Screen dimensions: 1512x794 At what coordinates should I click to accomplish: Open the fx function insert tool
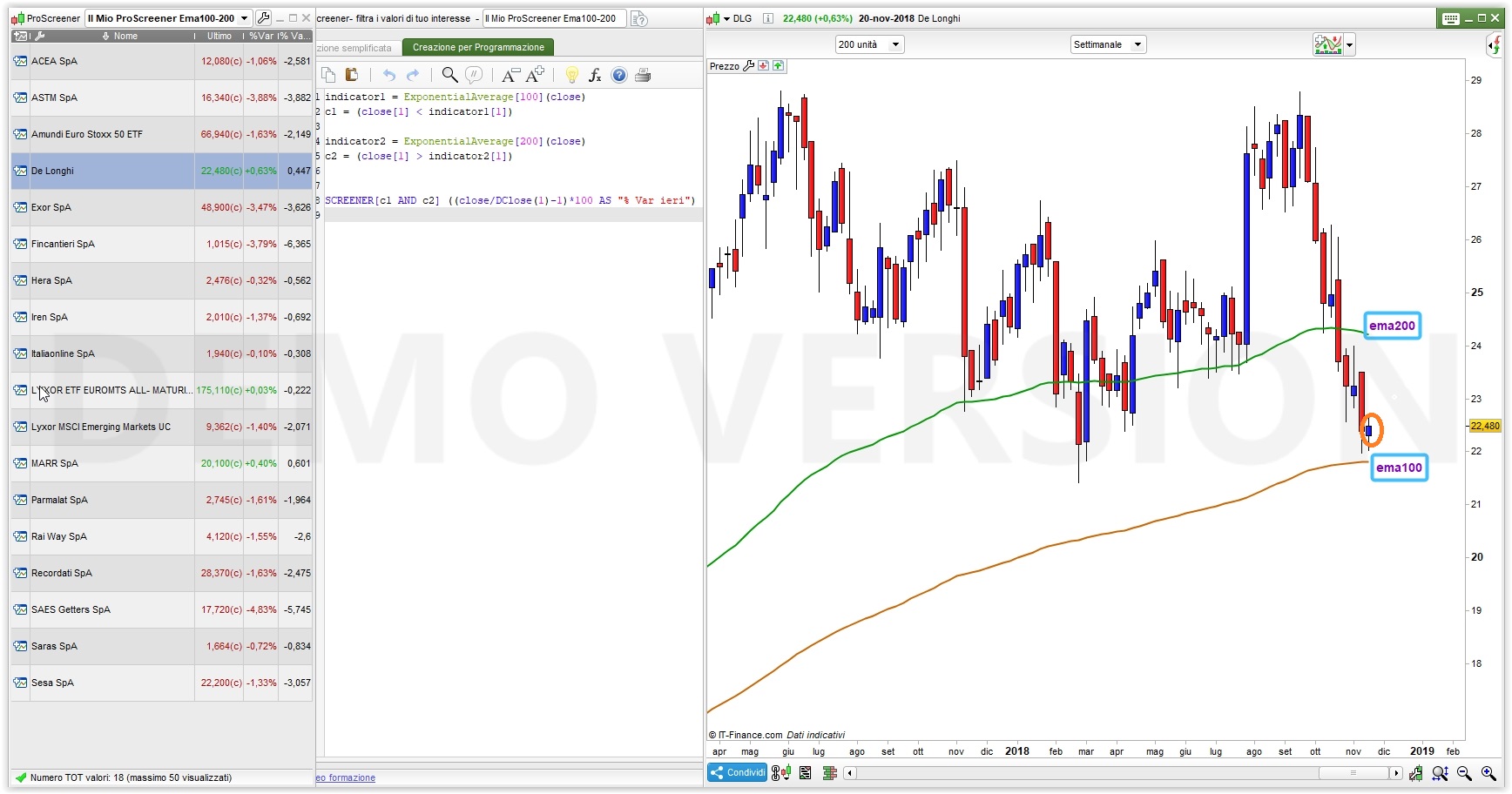pos(595,75)
